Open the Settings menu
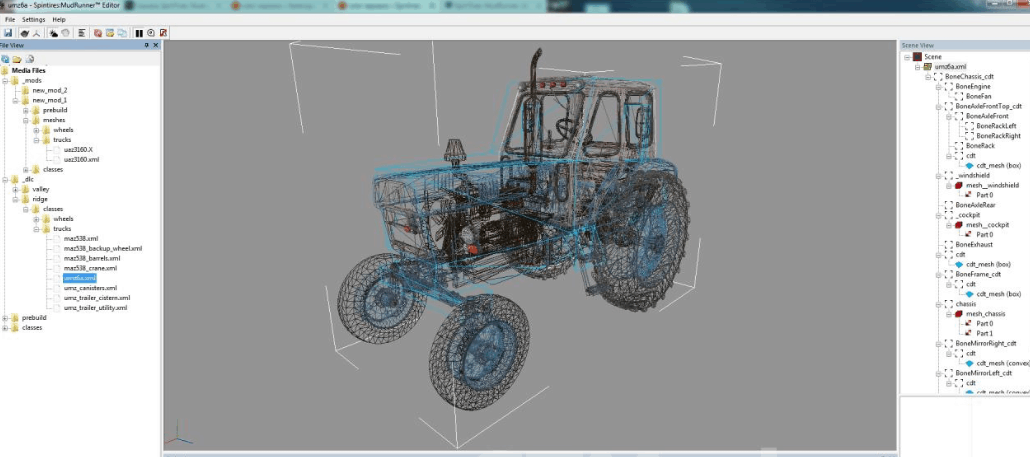 point(33,19)
